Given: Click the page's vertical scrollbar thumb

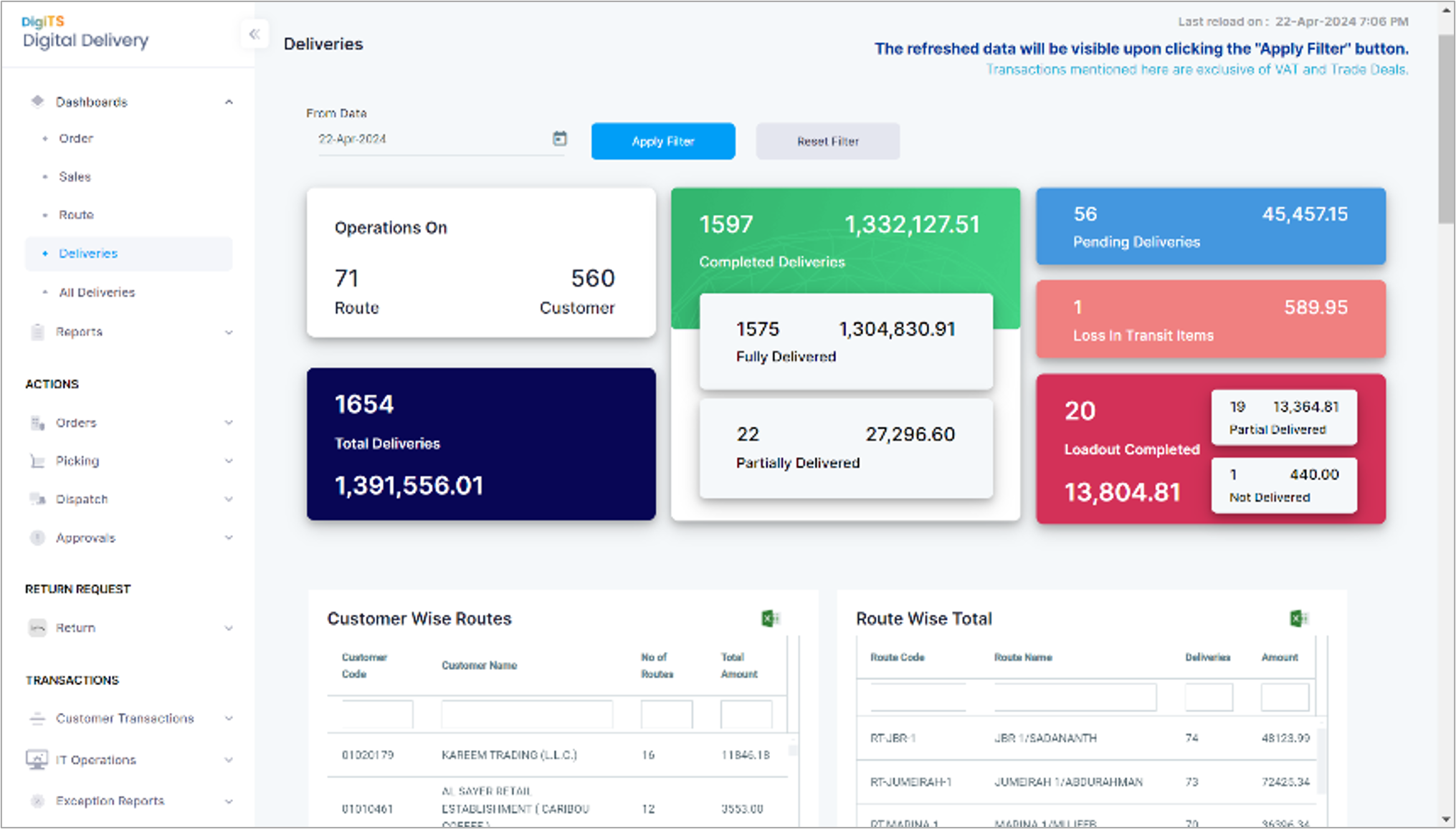Looking at the screenshot, I should coord(1446,129).
